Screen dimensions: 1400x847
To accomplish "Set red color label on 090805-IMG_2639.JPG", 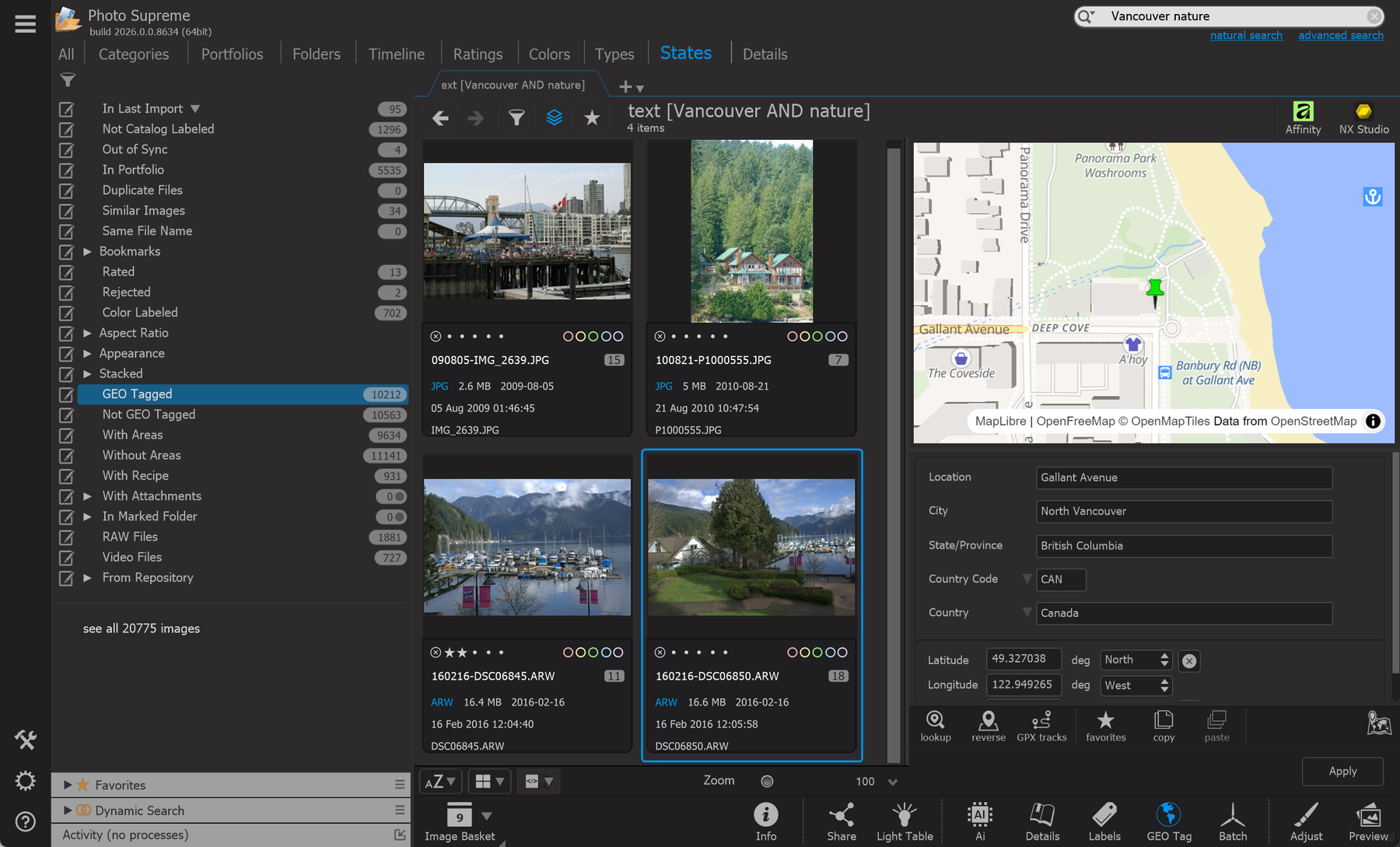I will click(568, 337).
